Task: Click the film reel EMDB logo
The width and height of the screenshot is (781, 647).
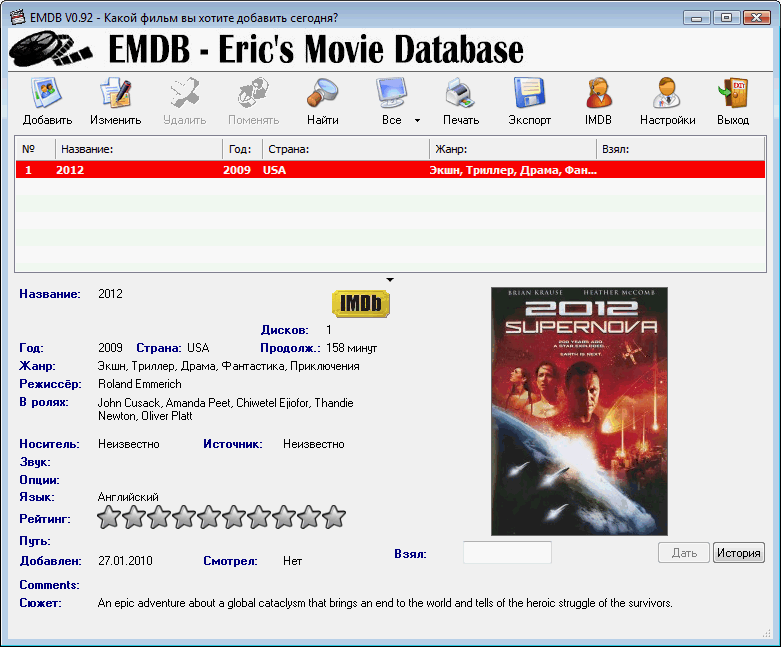Action: tap(50, 49)
